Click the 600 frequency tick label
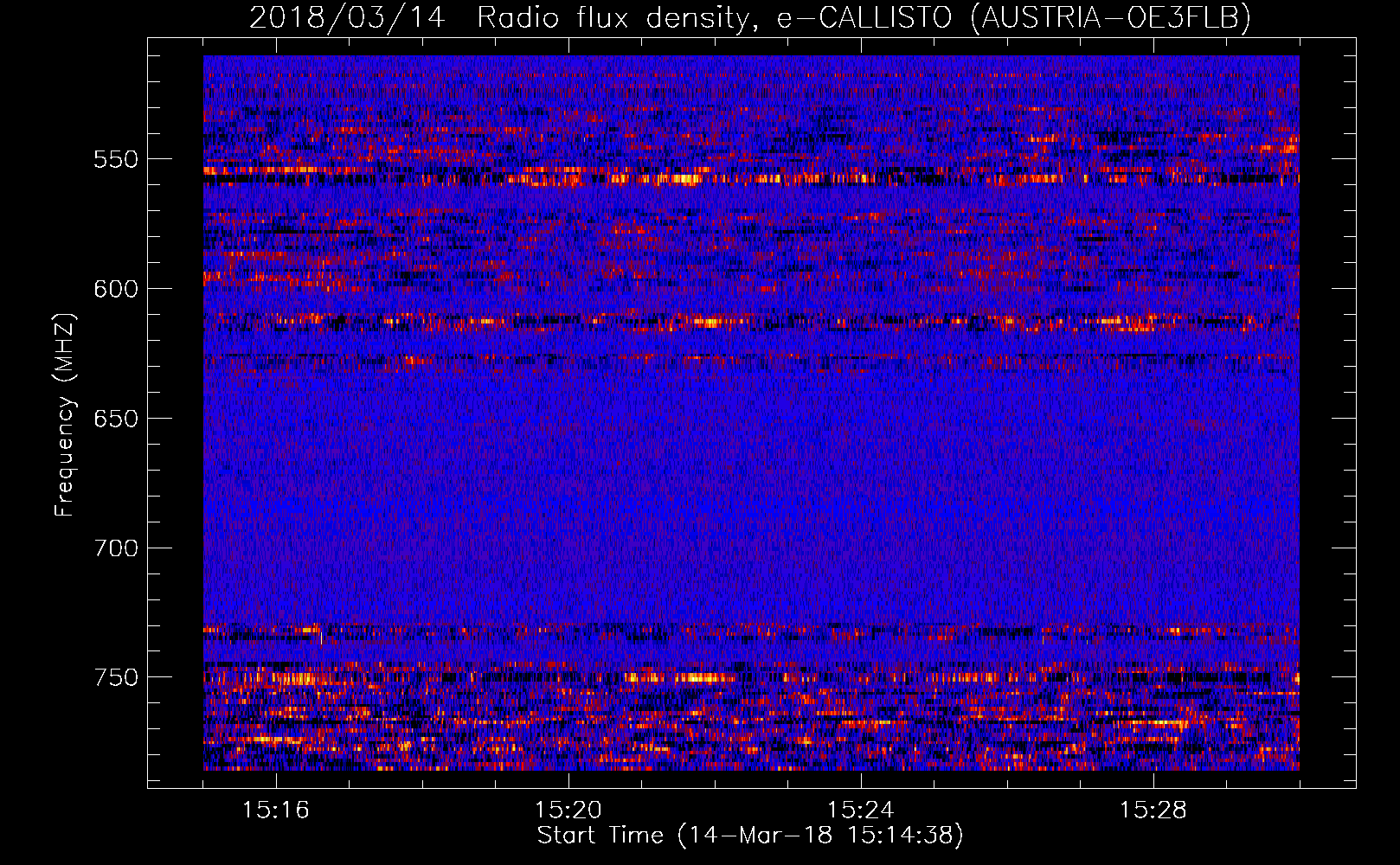The height and width of the screenshot is (865, 1400). [116, 290]
